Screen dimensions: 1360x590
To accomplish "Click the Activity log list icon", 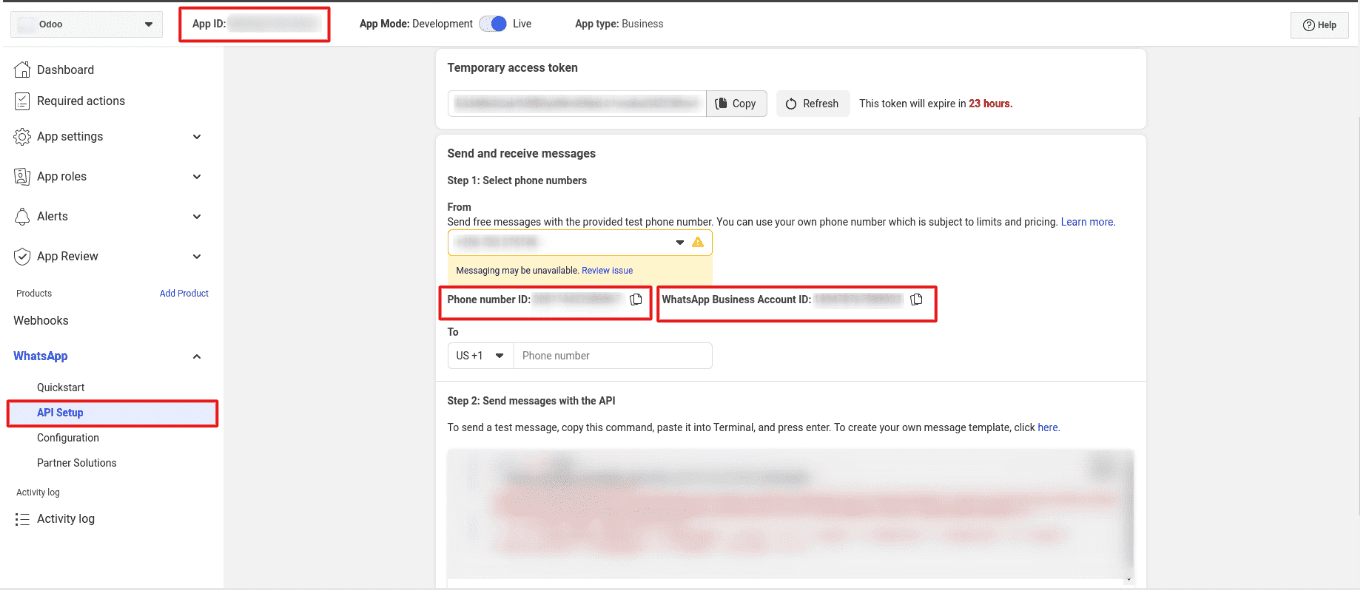I will 22,519.
